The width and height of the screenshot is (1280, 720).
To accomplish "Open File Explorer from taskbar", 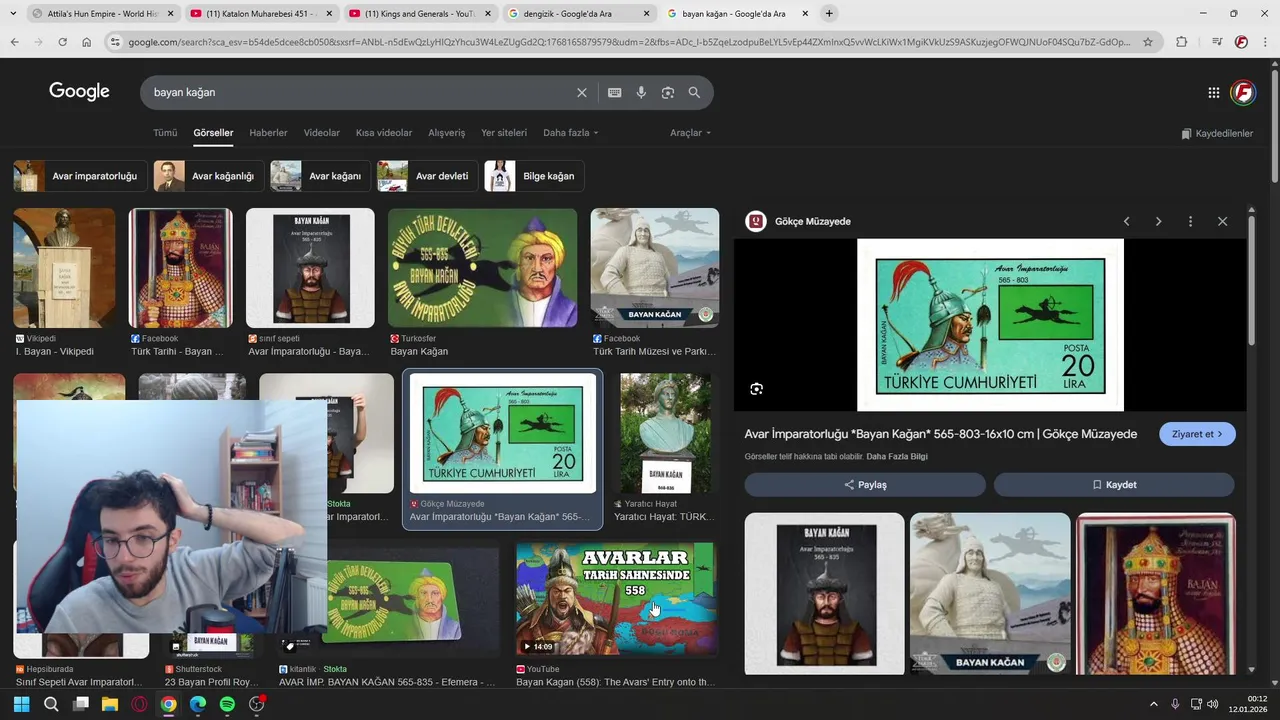I will pos(110,704).
